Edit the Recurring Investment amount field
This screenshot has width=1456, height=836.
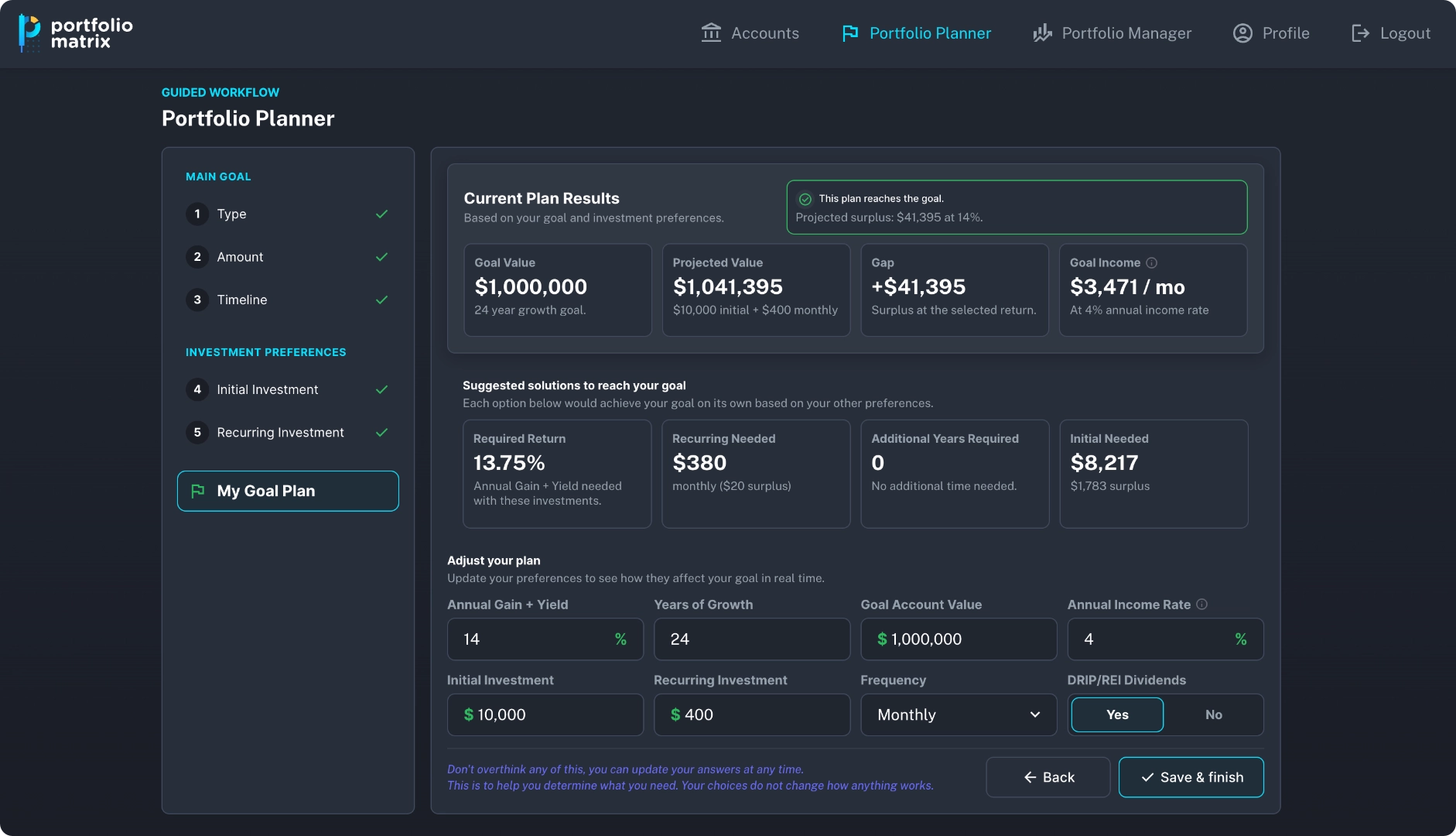coord(752,714)
